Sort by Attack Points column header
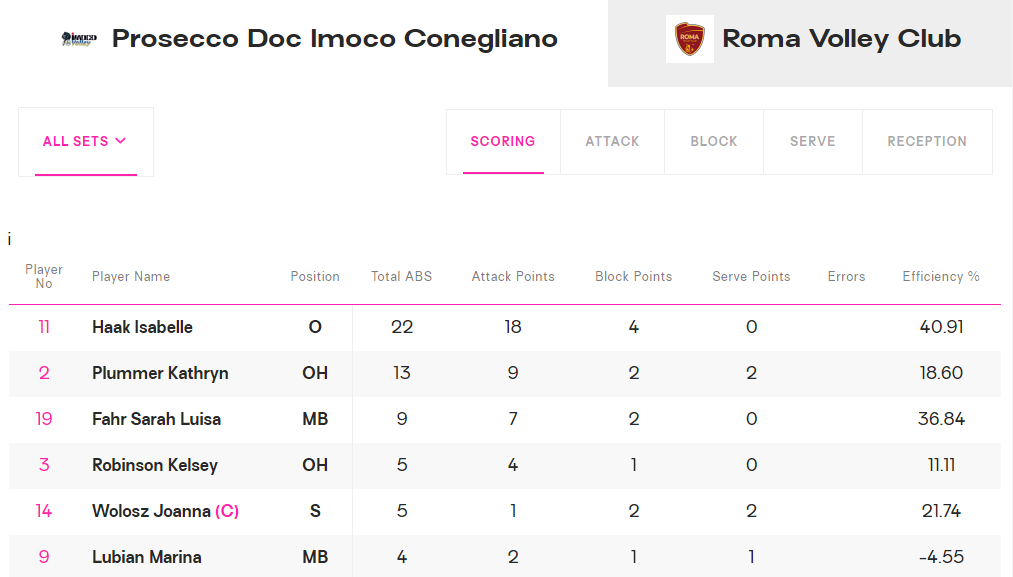 tap(513, 277)
